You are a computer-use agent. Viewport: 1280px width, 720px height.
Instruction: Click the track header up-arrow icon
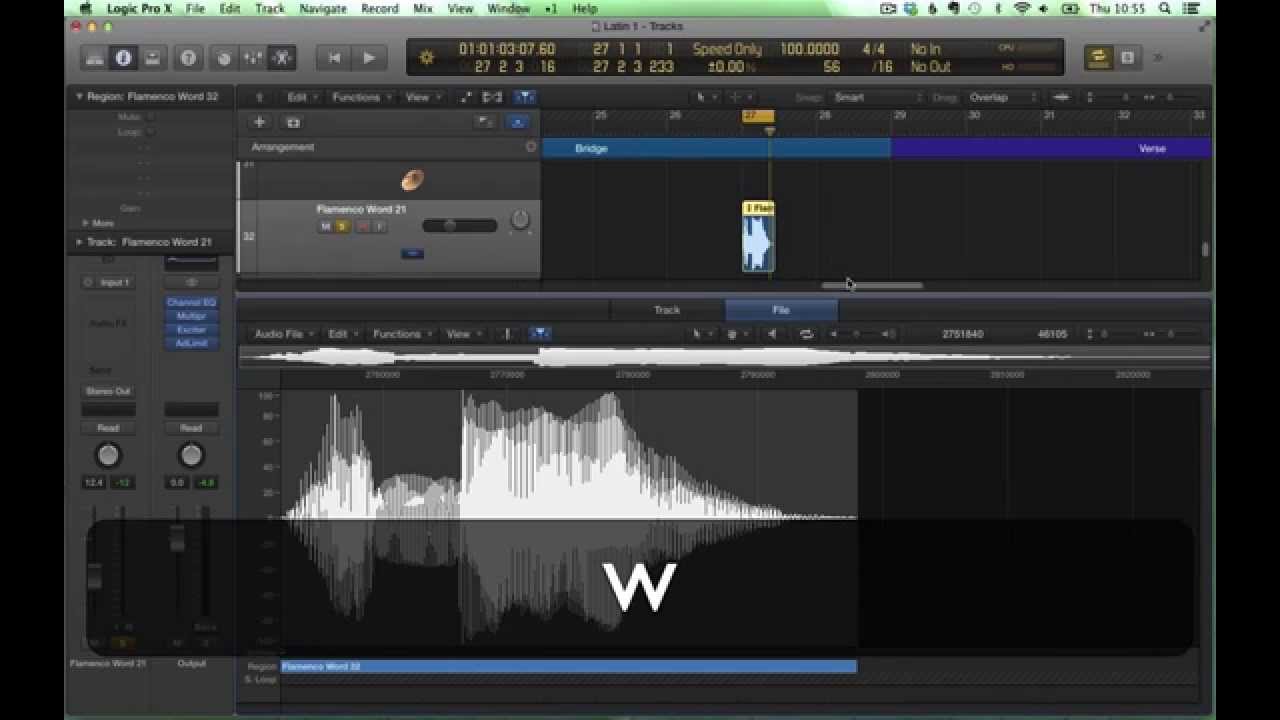[x=260, y=97]
